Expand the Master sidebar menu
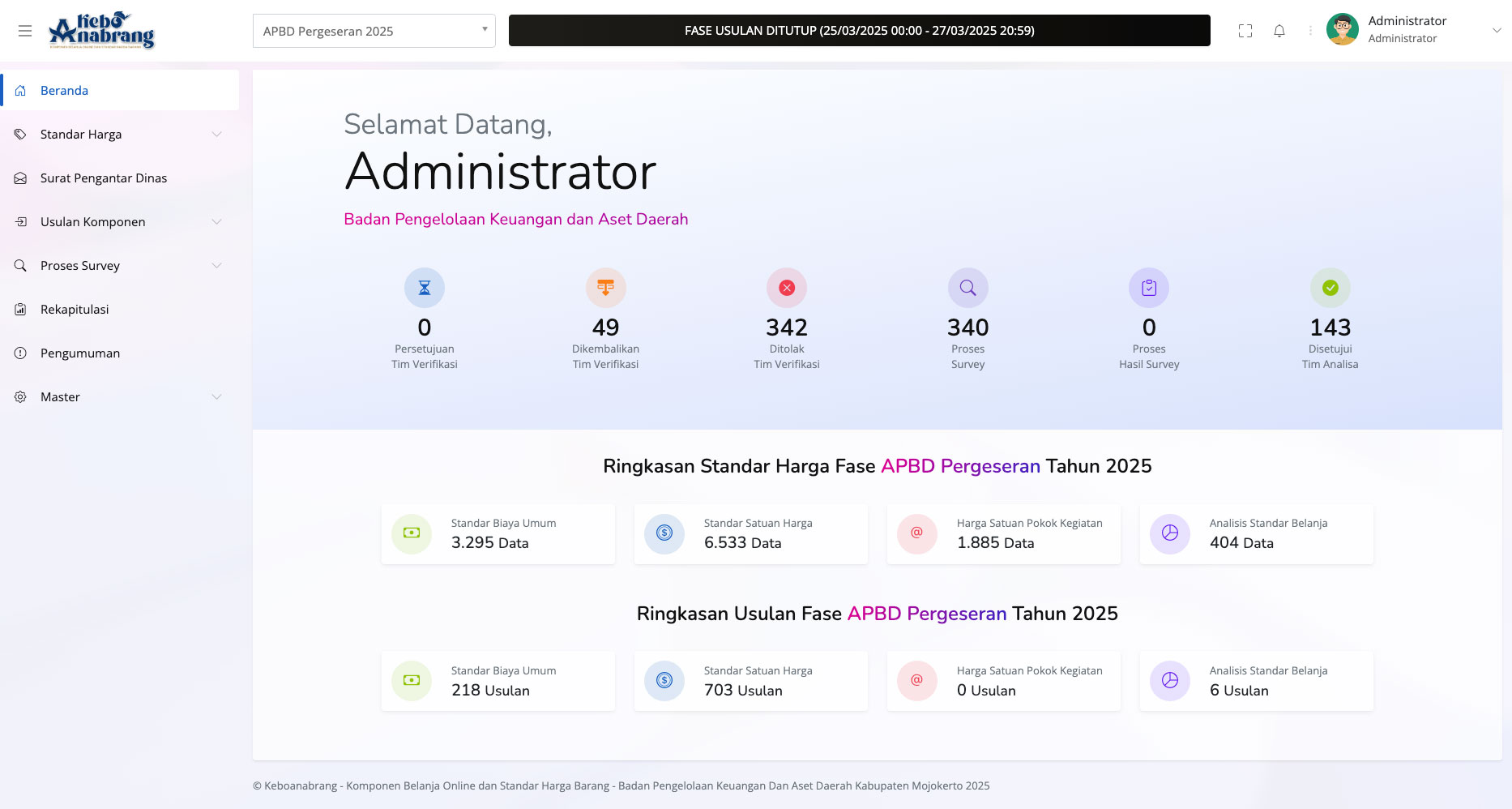1512x809 pixels. [119, 397]
